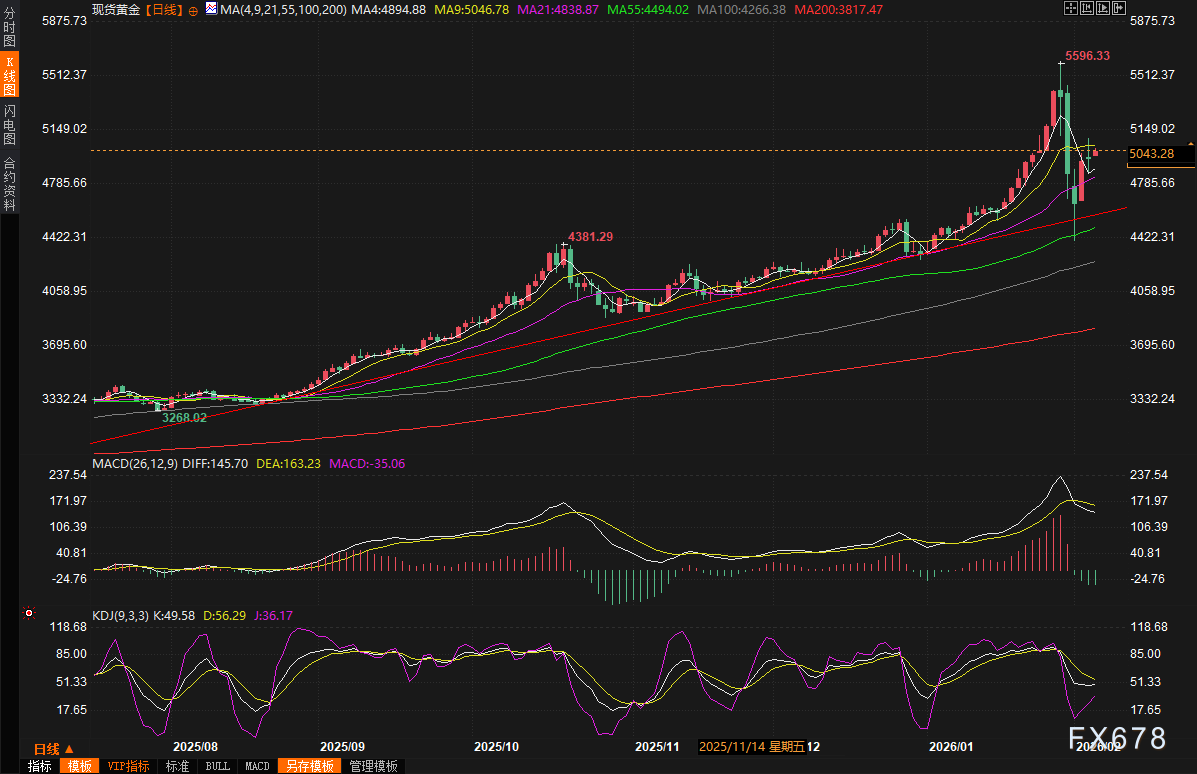This screenshot has height=774, width=1197.
Task: Click the 另存模板 button
Action: point(307,766)
